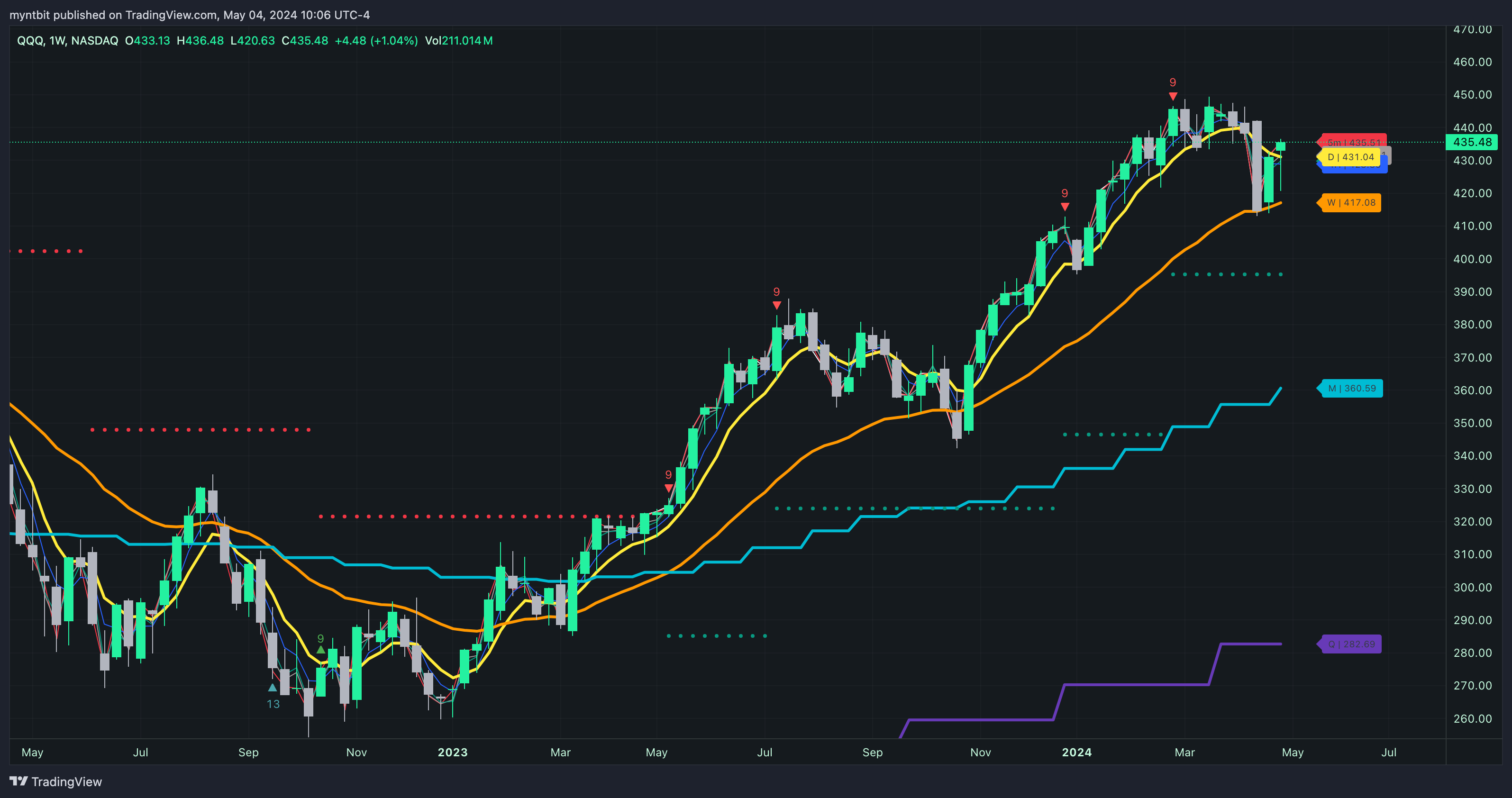Click the 260.00 price axis label
The width and height of the screenshot is (1512, 798).
[1472, 718]
